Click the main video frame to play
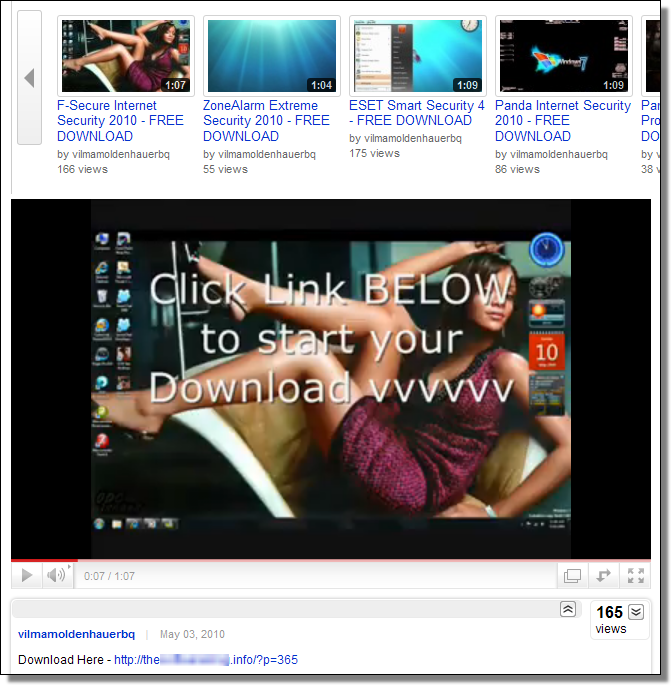The image size is (671, 685). point(330,378)
